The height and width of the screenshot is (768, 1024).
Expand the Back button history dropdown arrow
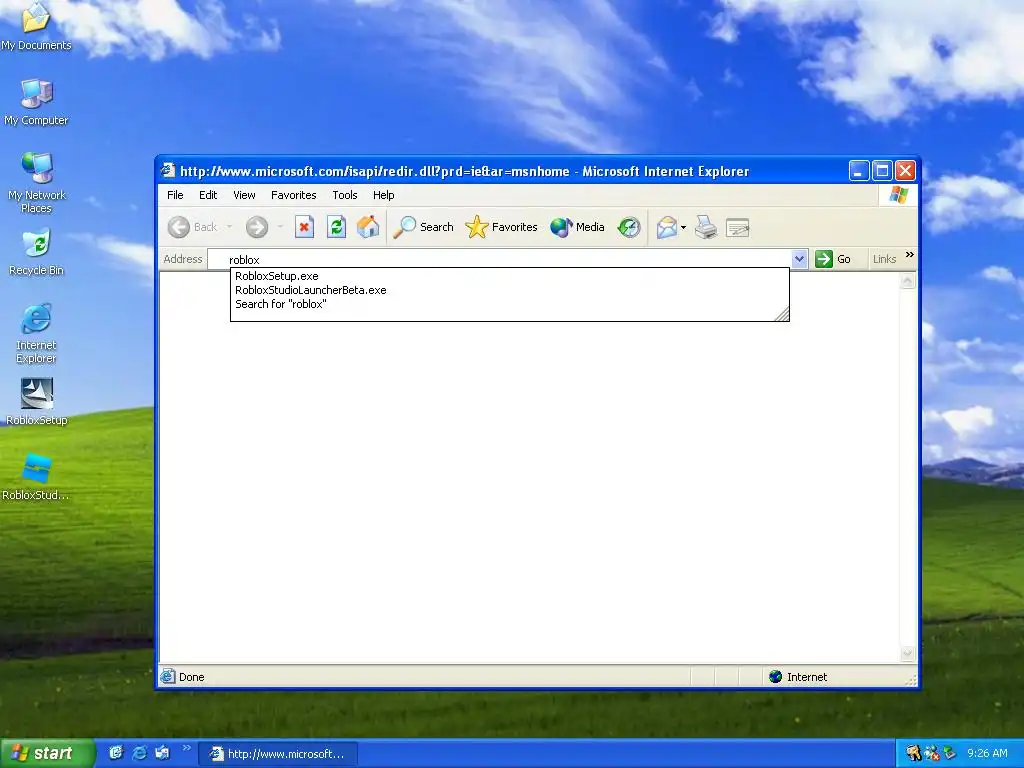pos(229,227)
